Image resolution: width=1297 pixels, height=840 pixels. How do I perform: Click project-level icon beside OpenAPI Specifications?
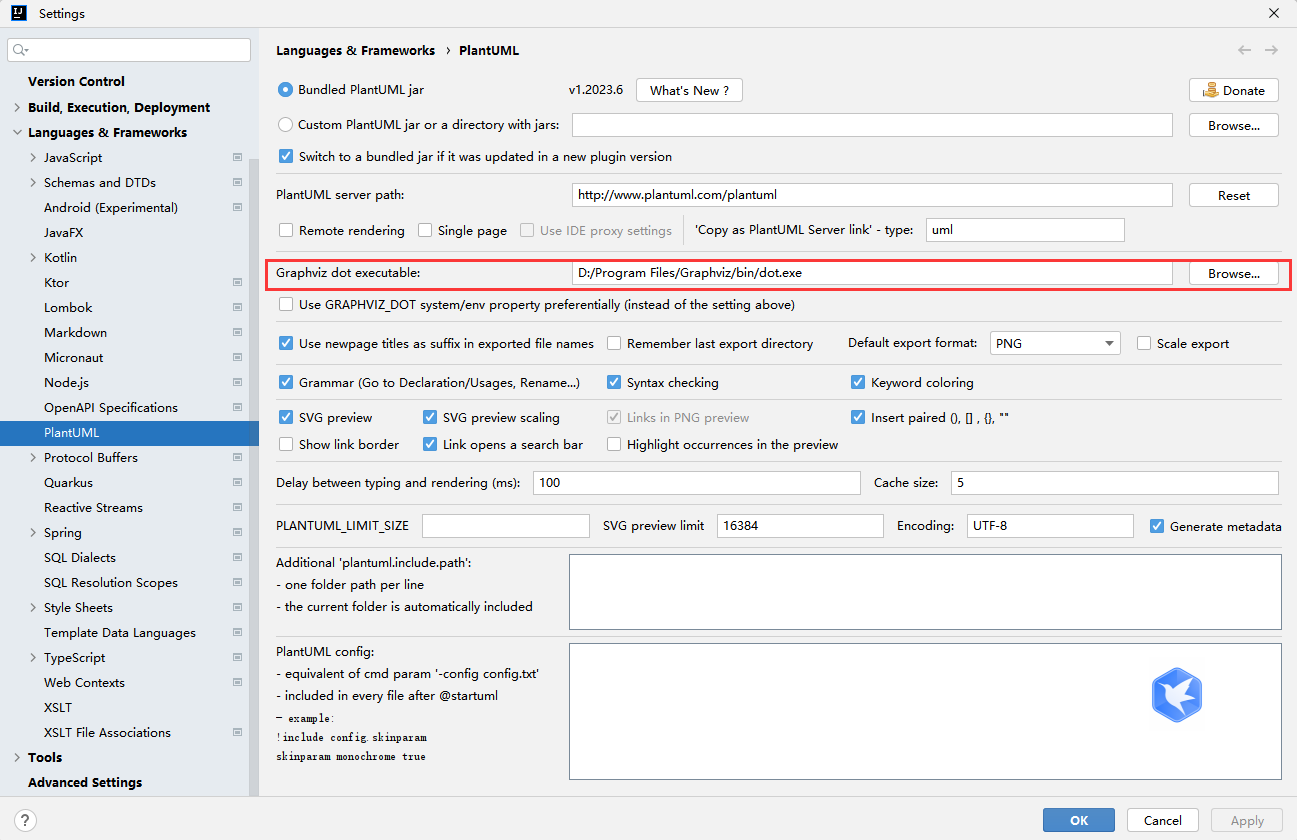point(237,408)
